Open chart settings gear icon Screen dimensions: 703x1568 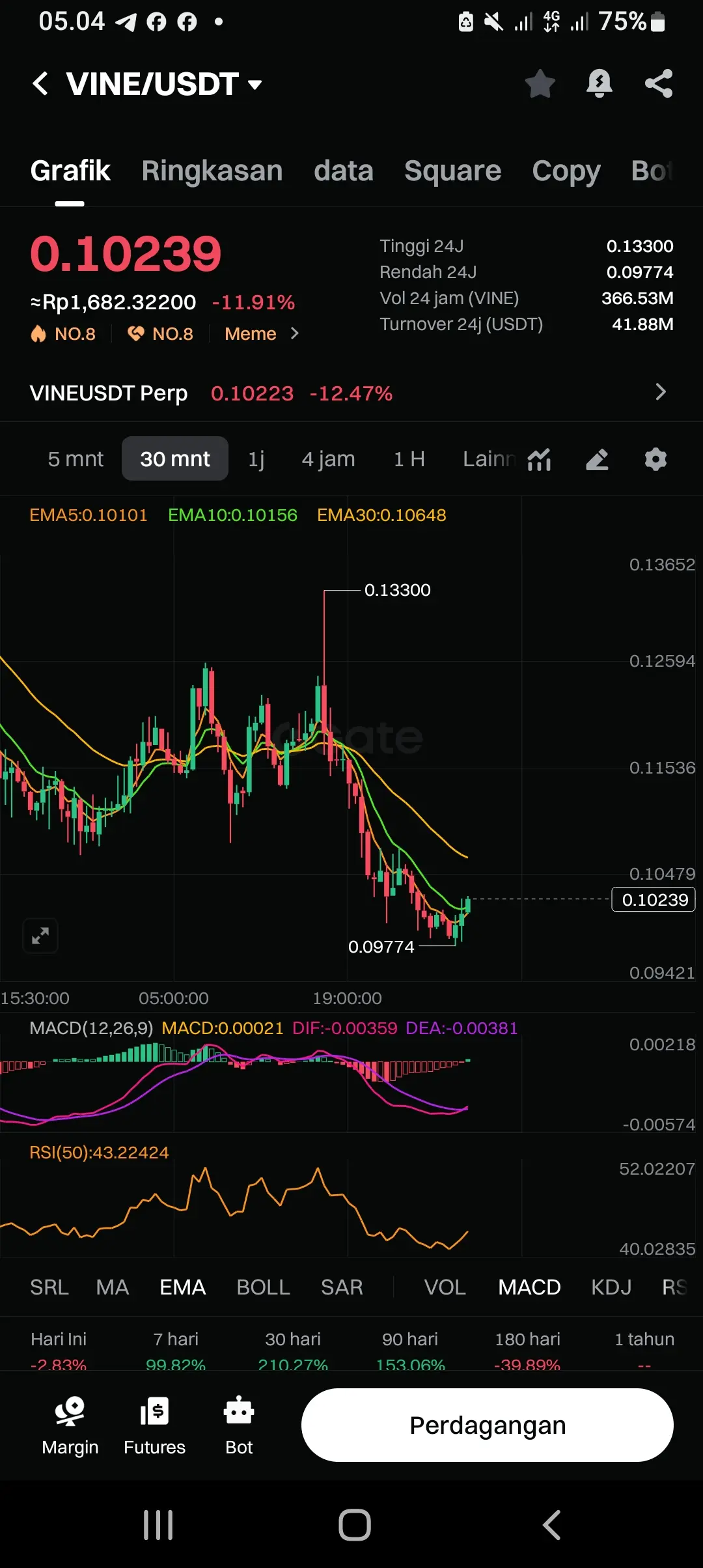click(655, 459)
